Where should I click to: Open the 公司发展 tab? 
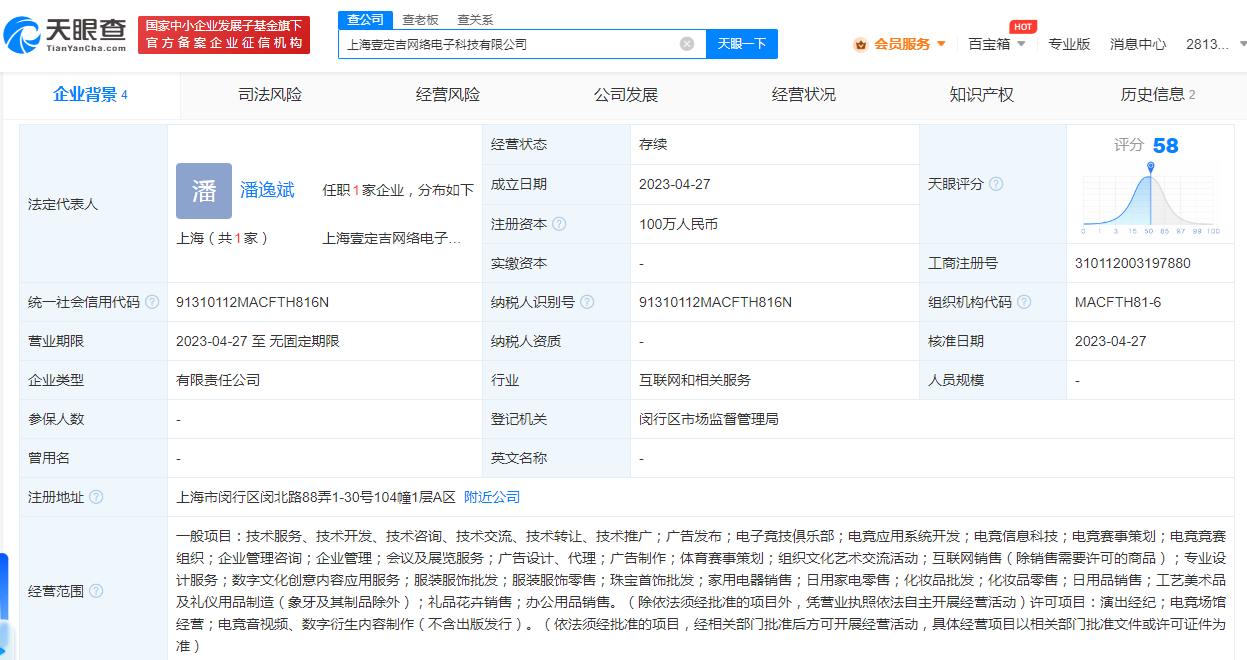[x=626, y=95]
